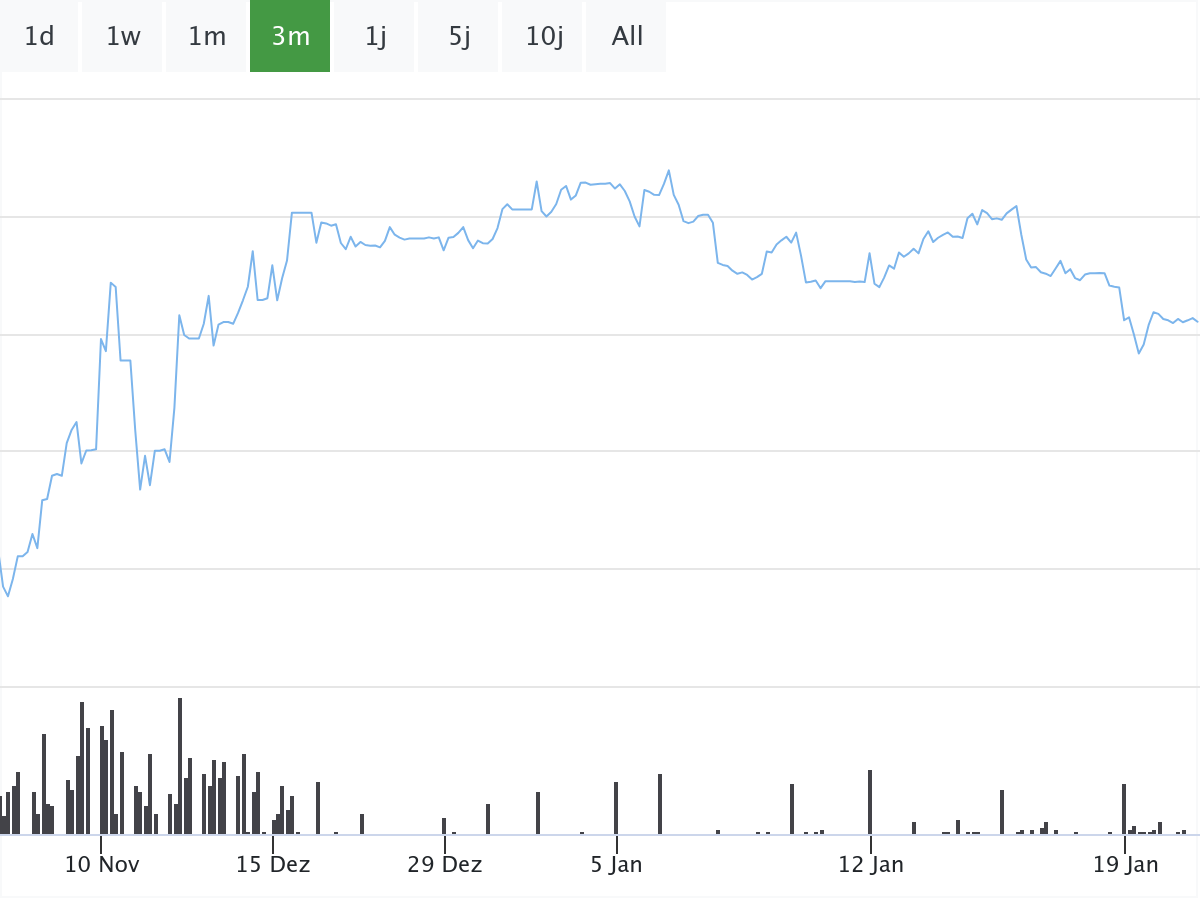This screenshot has width=1200, height=900.
Task: Switch to the 1w range tab
Action: point(123,37)
